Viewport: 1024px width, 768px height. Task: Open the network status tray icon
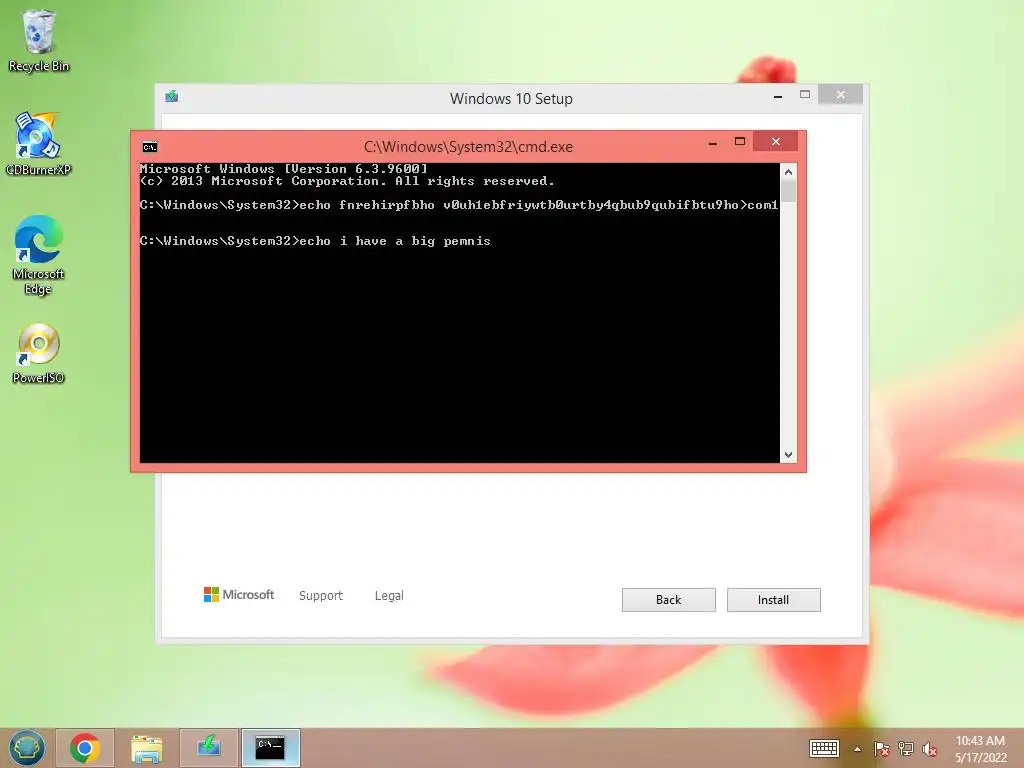click(x=906, y=749)
